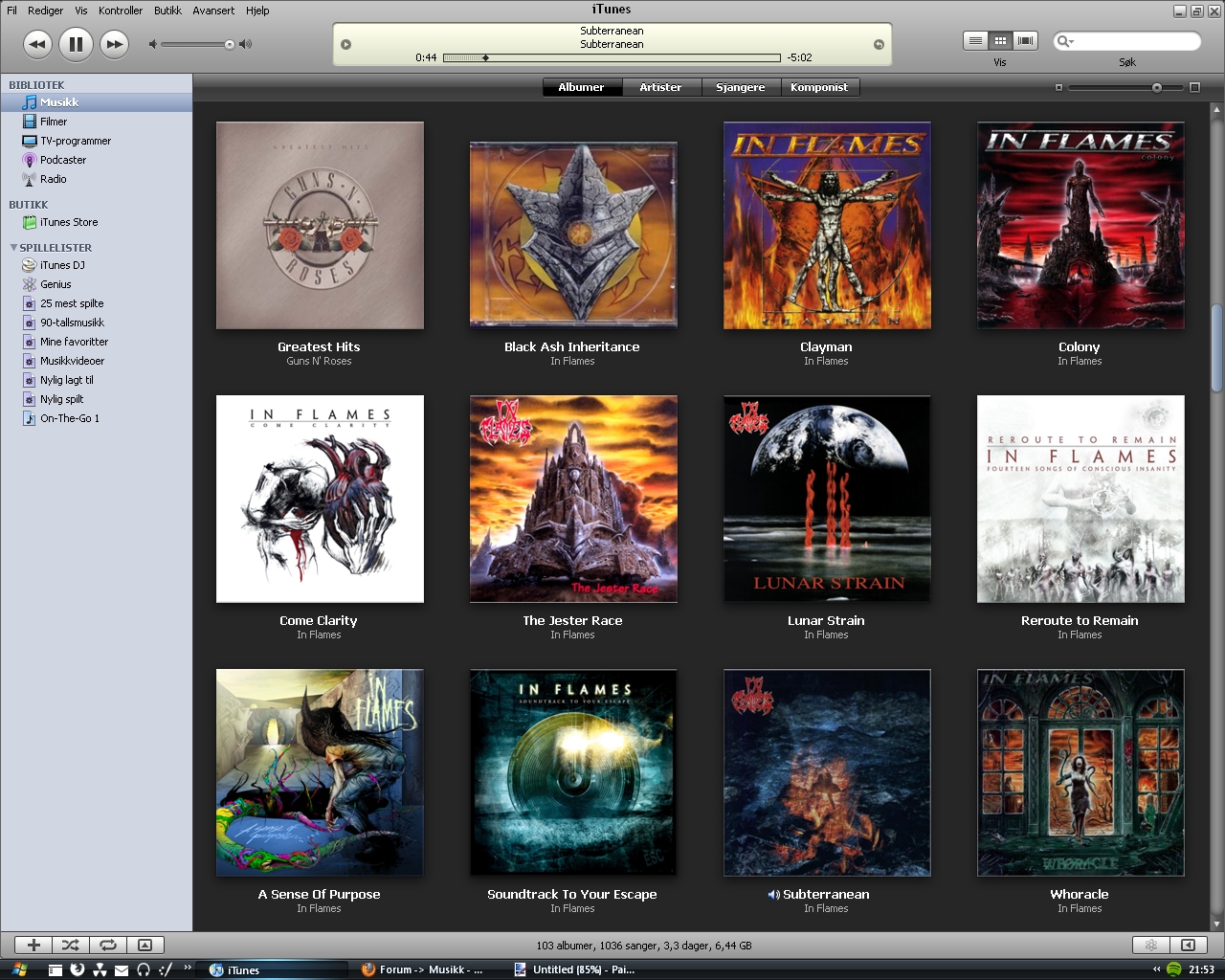Click the arrow at the right of the now playing display

879,44
